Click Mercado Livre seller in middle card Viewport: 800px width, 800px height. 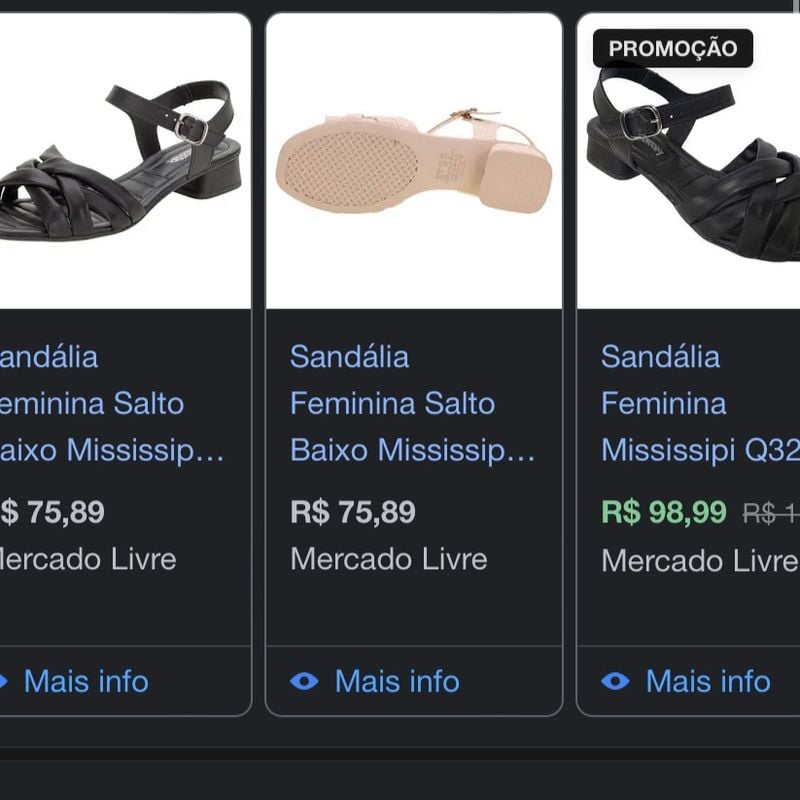(389, 559)
